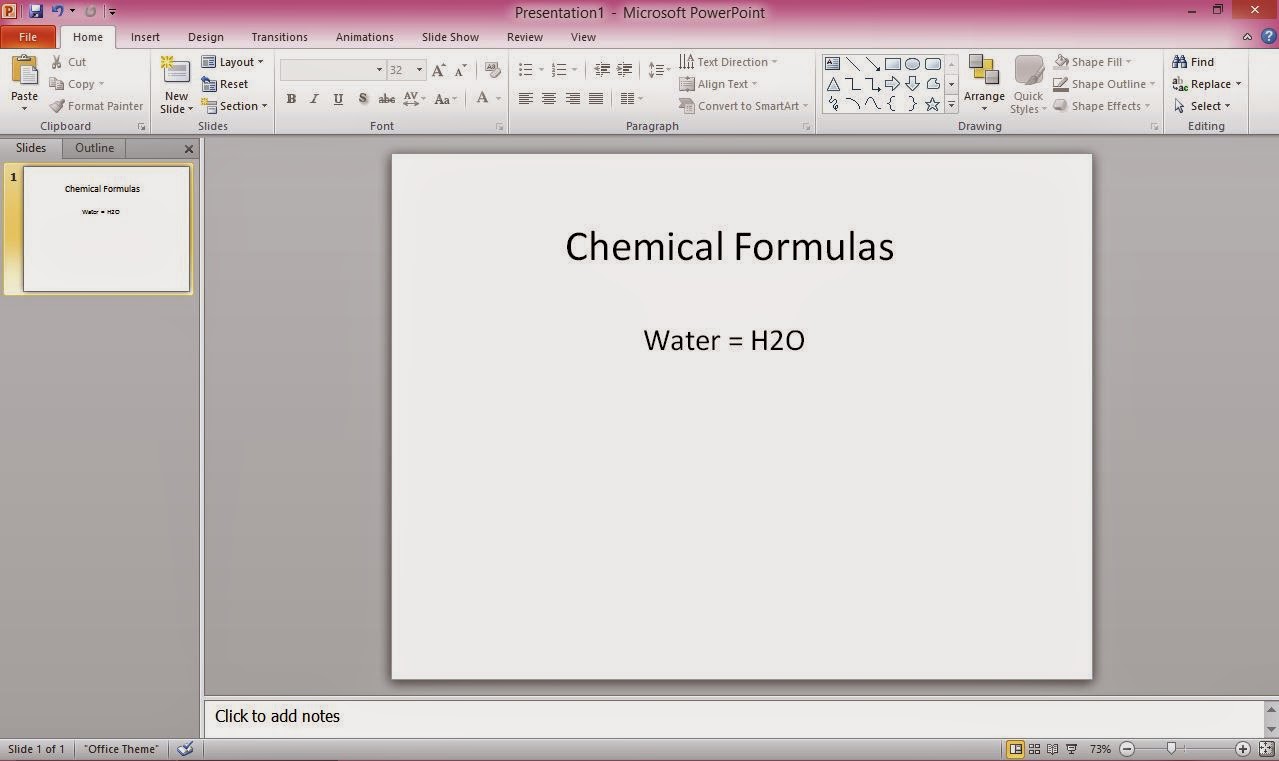This screenshot has height=761, width=1279.
Task: Switch to the Transitions ribbon tab
Action: click(279, 37)
